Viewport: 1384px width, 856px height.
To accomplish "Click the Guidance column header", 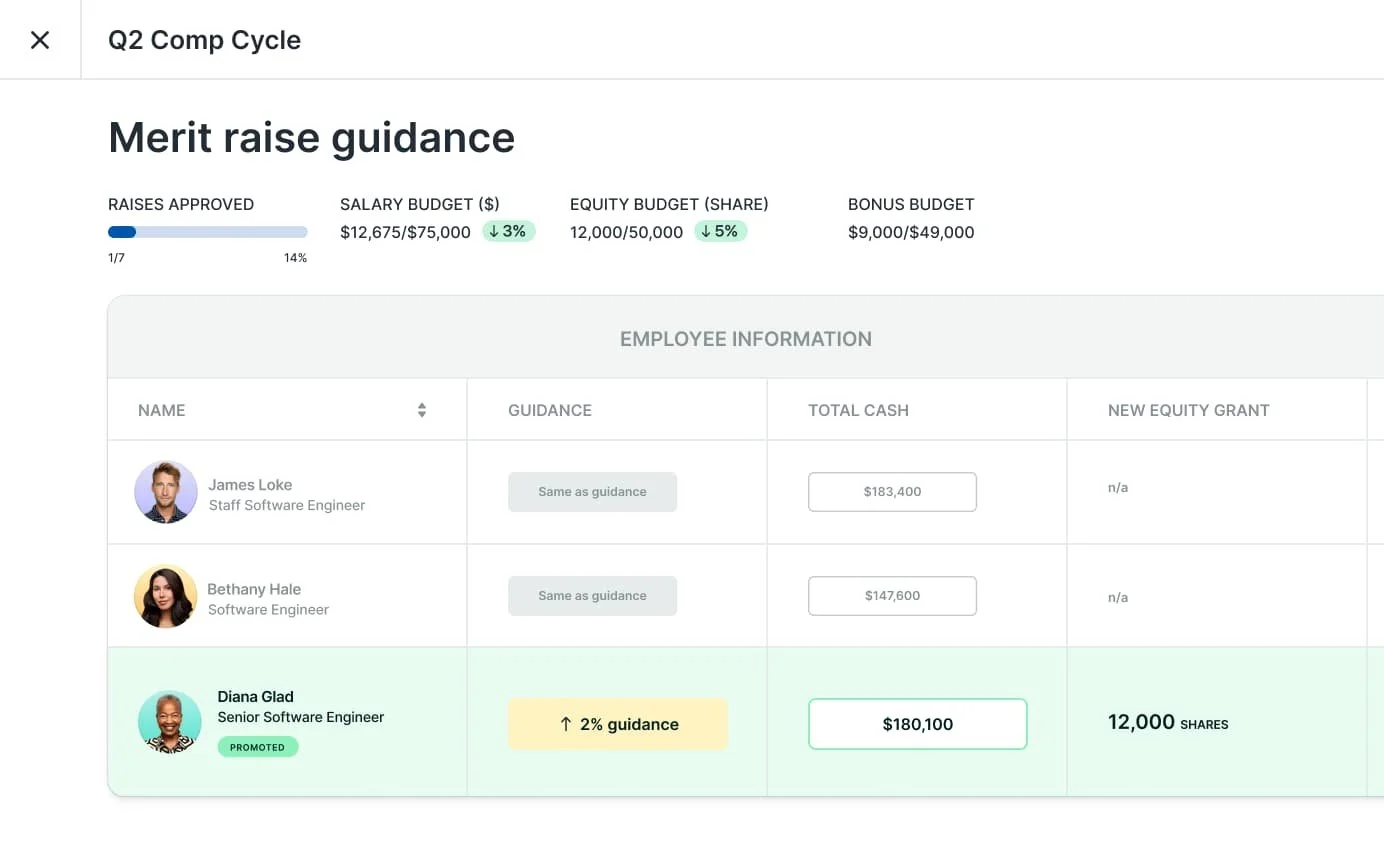I will point(550,410).
